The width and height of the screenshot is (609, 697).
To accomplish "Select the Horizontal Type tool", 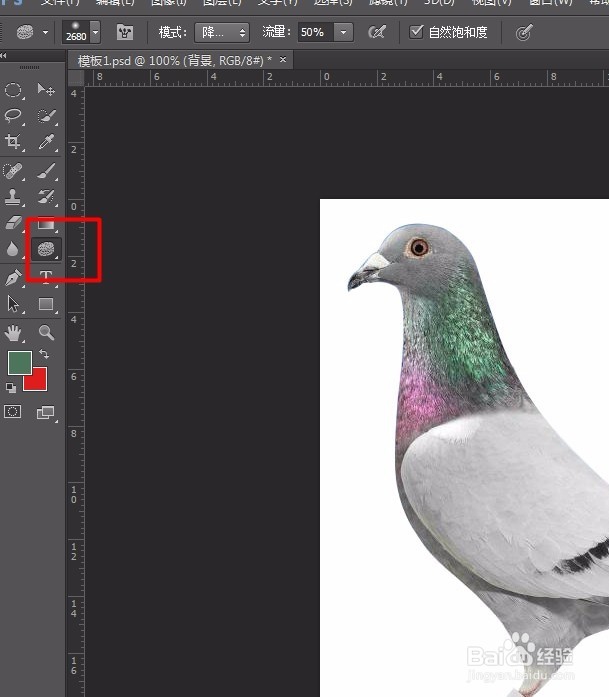I will 46,277.
